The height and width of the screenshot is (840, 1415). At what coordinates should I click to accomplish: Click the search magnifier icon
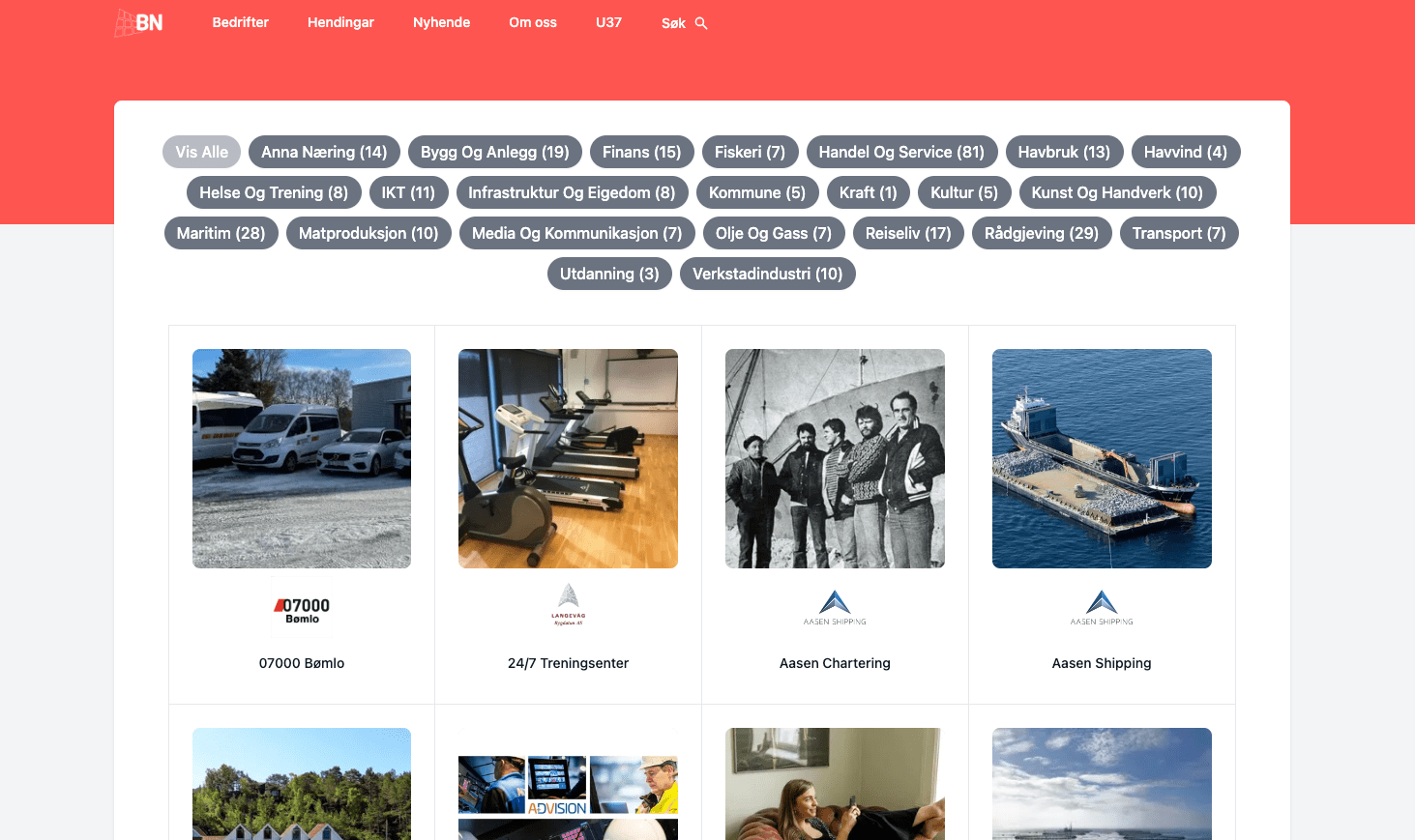point(701,23)
